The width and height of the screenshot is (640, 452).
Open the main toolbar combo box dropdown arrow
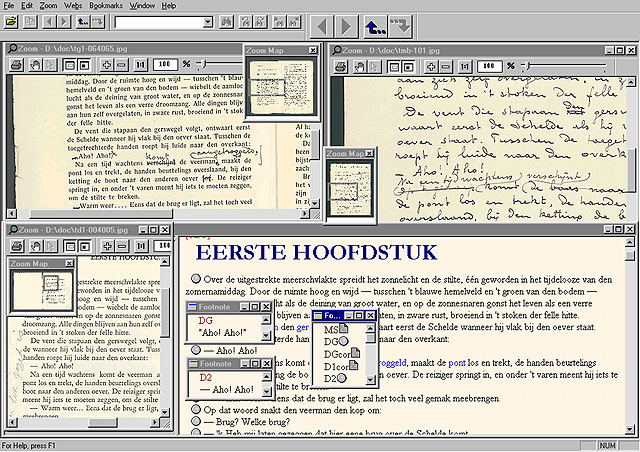click(x=208, y=22)
